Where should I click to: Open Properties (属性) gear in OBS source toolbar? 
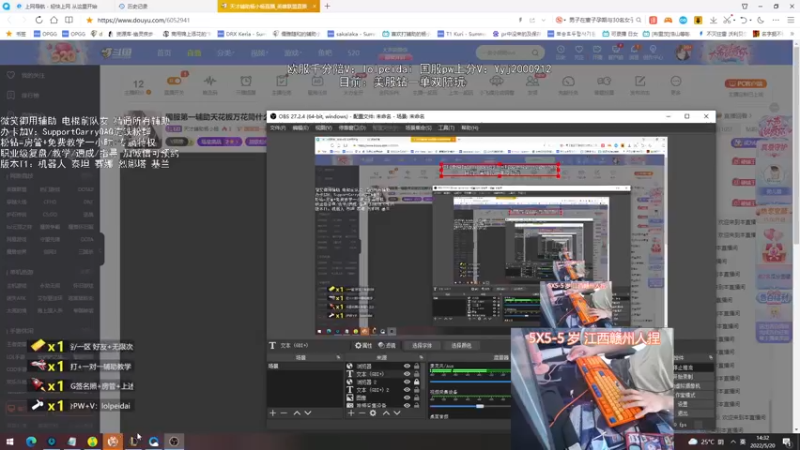(363, 345)
